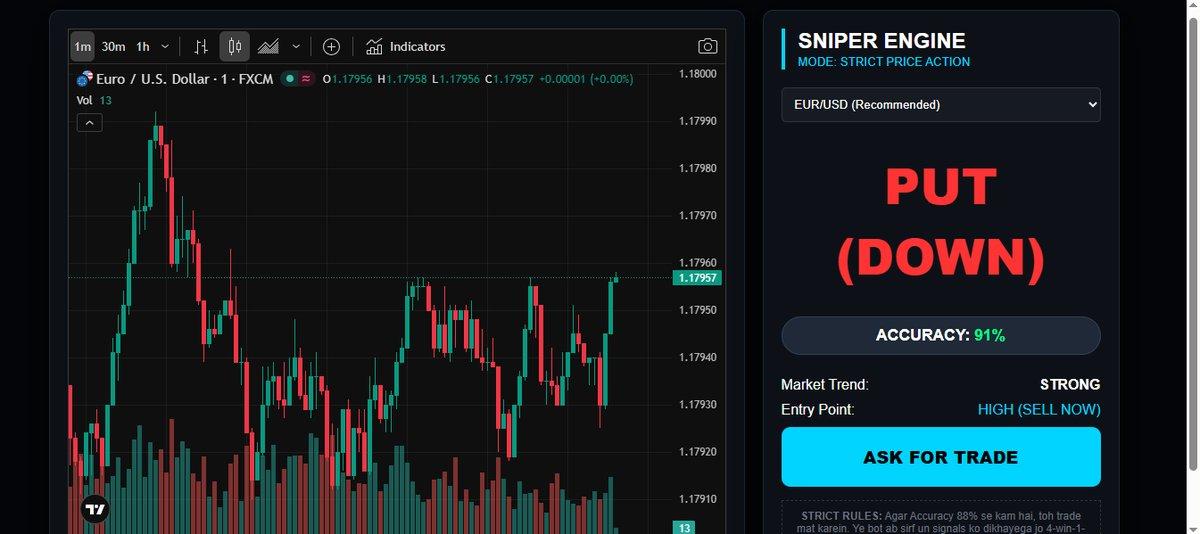Open the EUR/USD (Recommended) pair dropdown
Screen dimensions: 1200x534
[x=940, y=105]
